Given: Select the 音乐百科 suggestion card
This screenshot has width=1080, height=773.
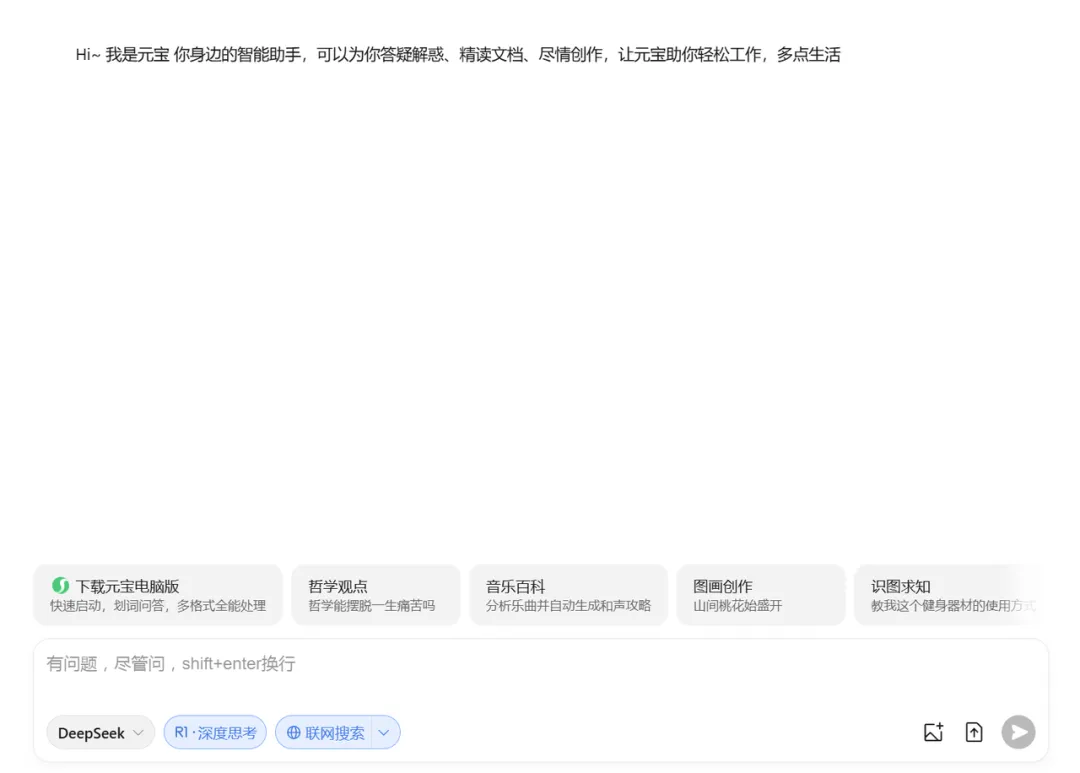Looking at the screenshot, I should 568,595.
